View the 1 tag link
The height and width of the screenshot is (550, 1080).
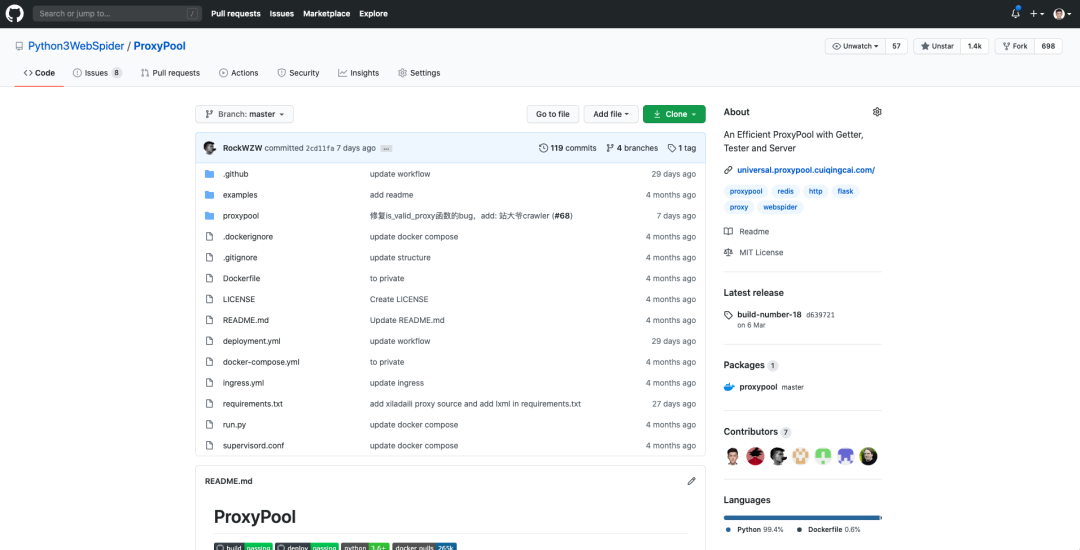pos(682,148)
